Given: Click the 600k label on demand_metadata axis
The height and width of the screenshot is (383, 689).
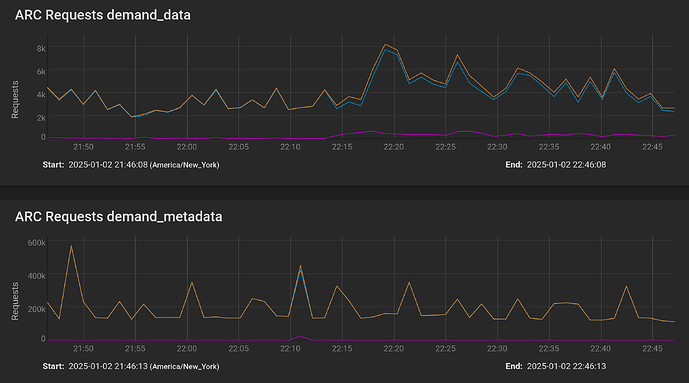Looking at the screenshot, I should (x=36, y=242).
